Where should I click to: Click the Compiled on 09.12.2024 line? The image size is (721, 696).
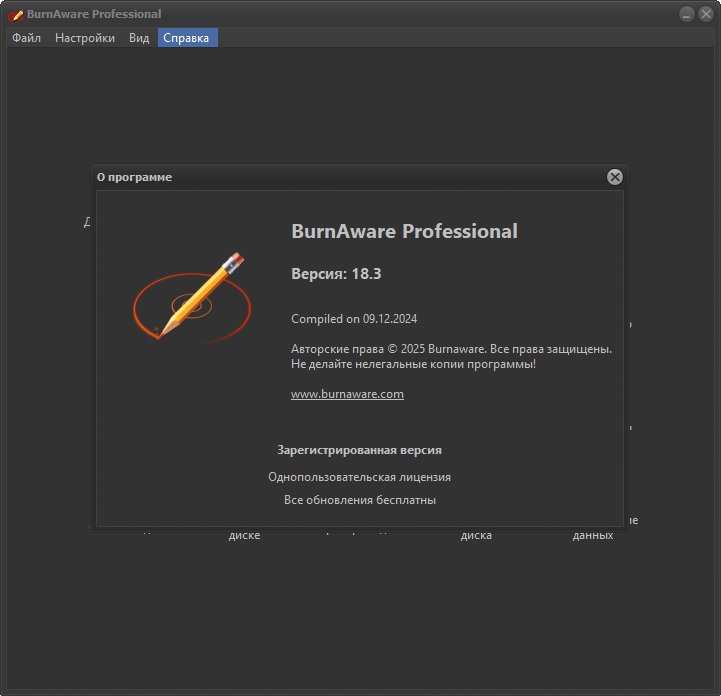[354, 319]
